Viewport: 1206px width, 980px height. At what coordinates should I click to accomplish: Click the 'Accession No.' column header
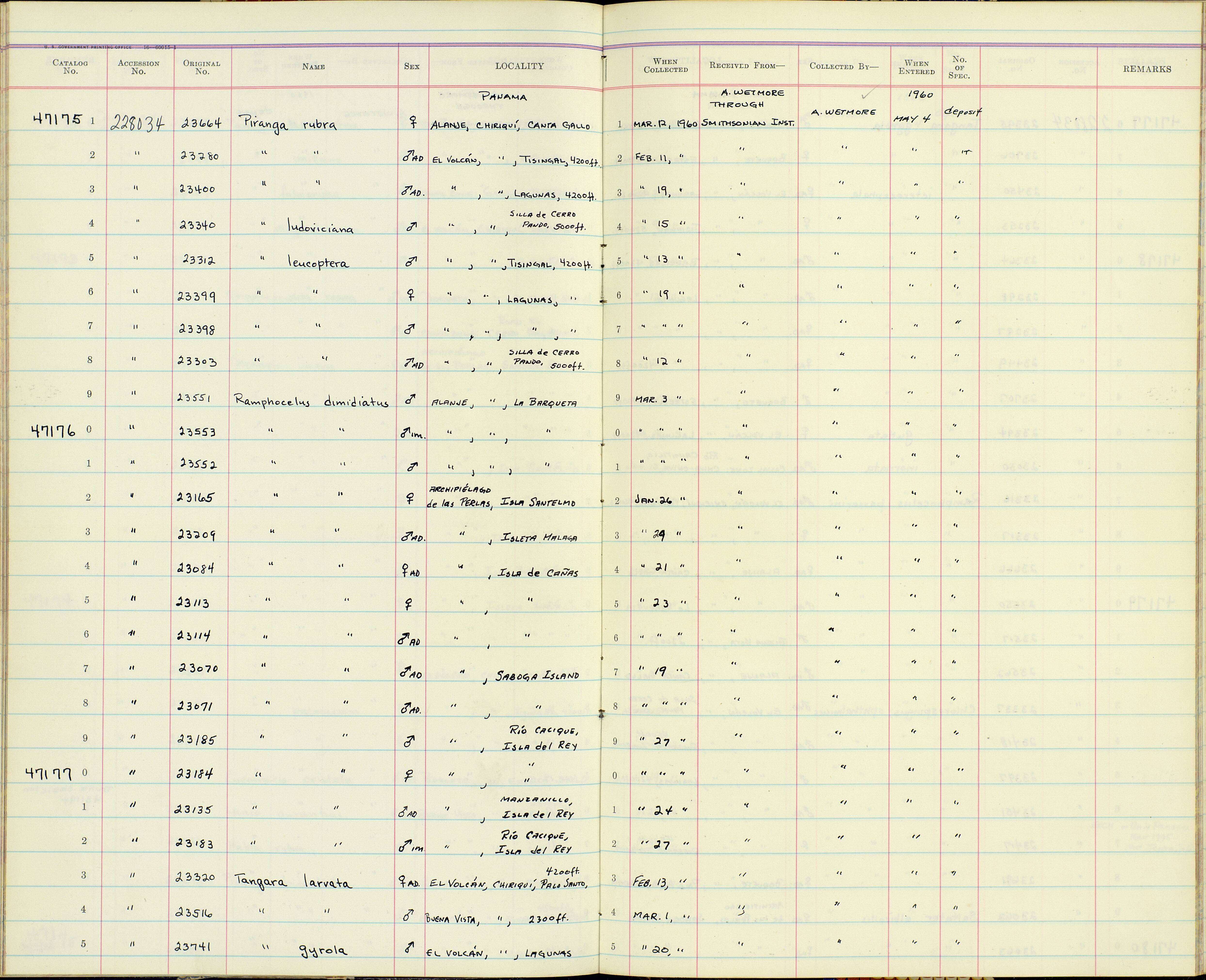138,67
